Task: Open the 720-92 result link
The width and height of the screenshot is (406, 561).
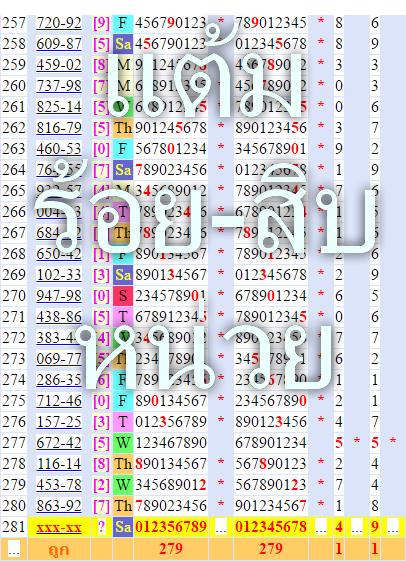Action: (x=59, y=23)
